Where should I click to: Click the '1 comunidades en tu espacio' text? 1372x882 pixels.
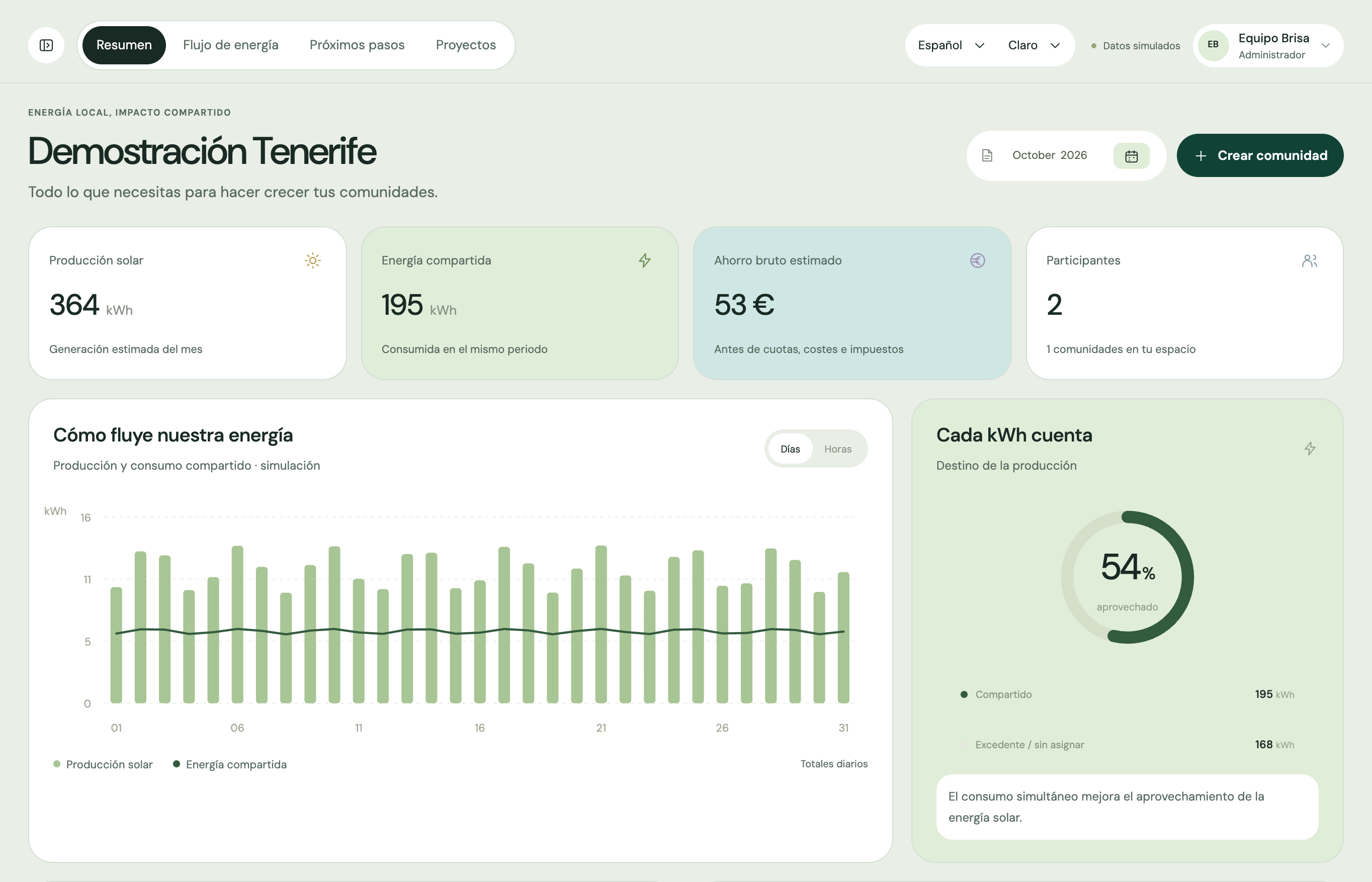click(1121, 349)
